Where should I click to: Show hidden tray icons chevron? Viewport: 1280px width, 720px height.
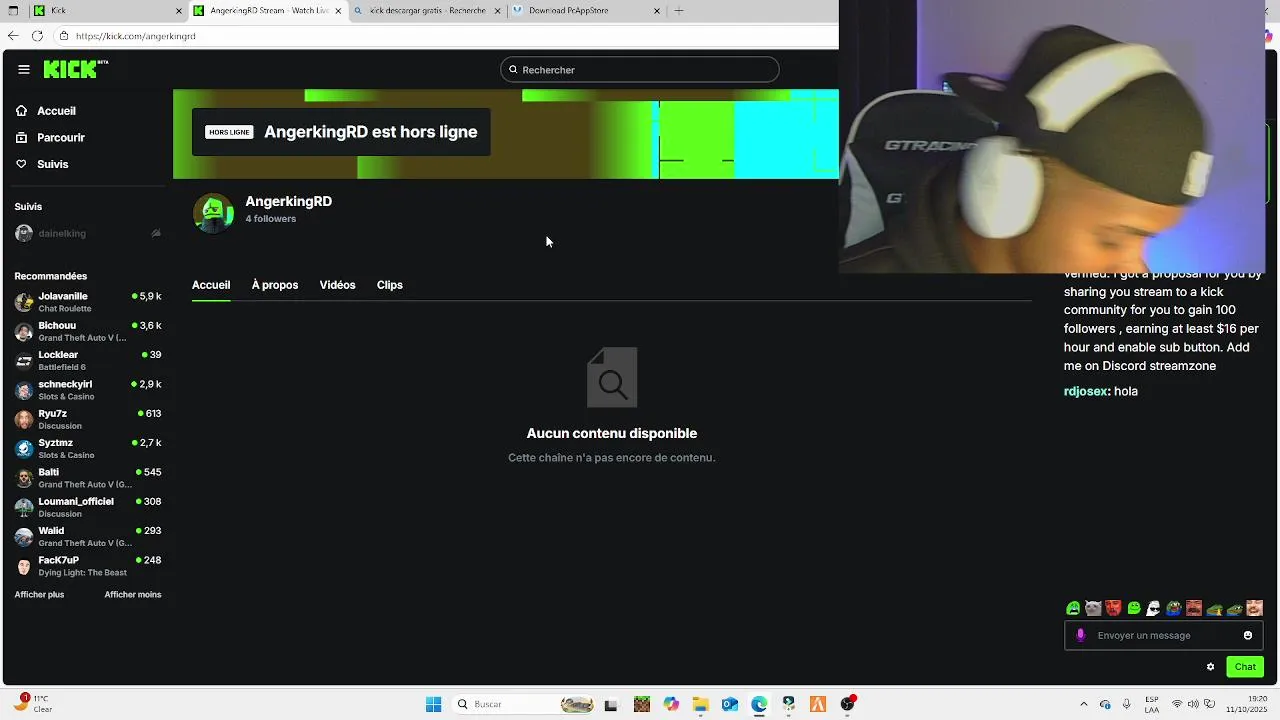(x=1083, y=705)
